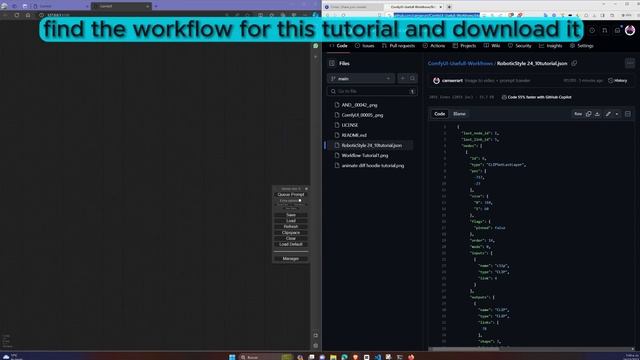Reload page in left browser window

16,15
